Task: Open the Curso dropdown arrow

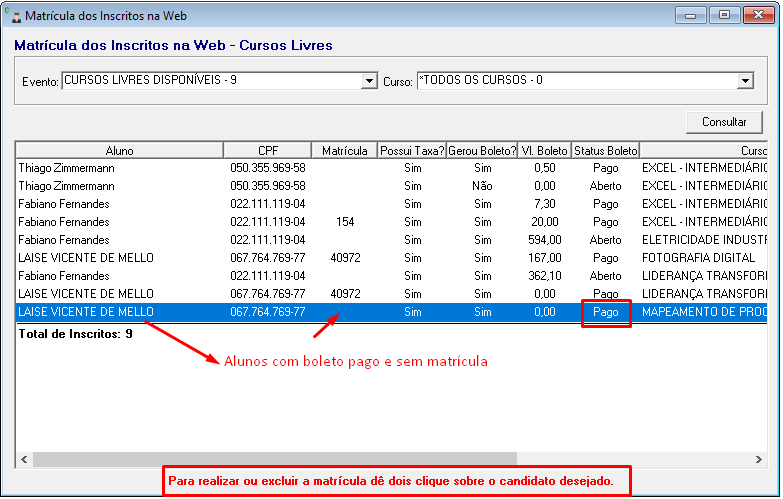Action: coord(745,81)
